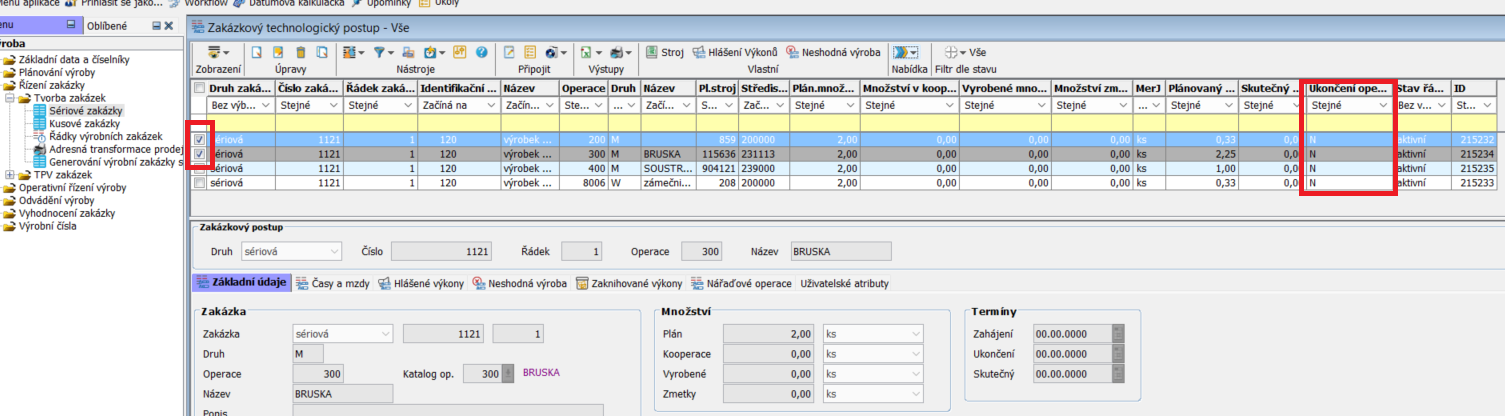
Task: Click the purple BRUSKA catalog link
Action: coord(541,371)
